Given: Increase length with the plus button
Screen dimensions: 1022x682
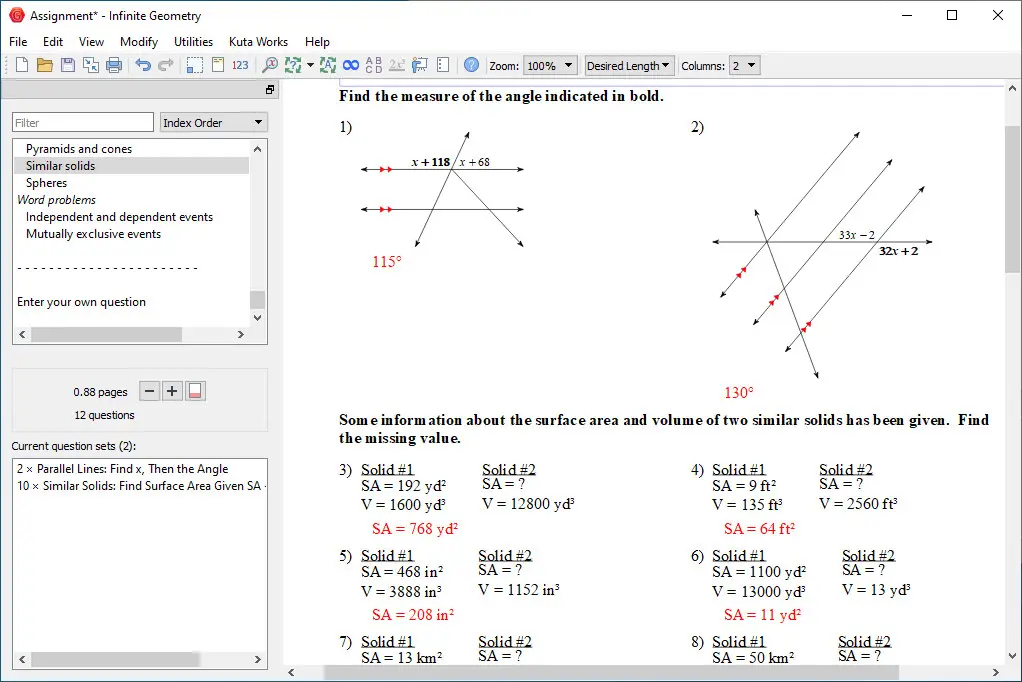Looking at the screenshot, I should point(172,391).
